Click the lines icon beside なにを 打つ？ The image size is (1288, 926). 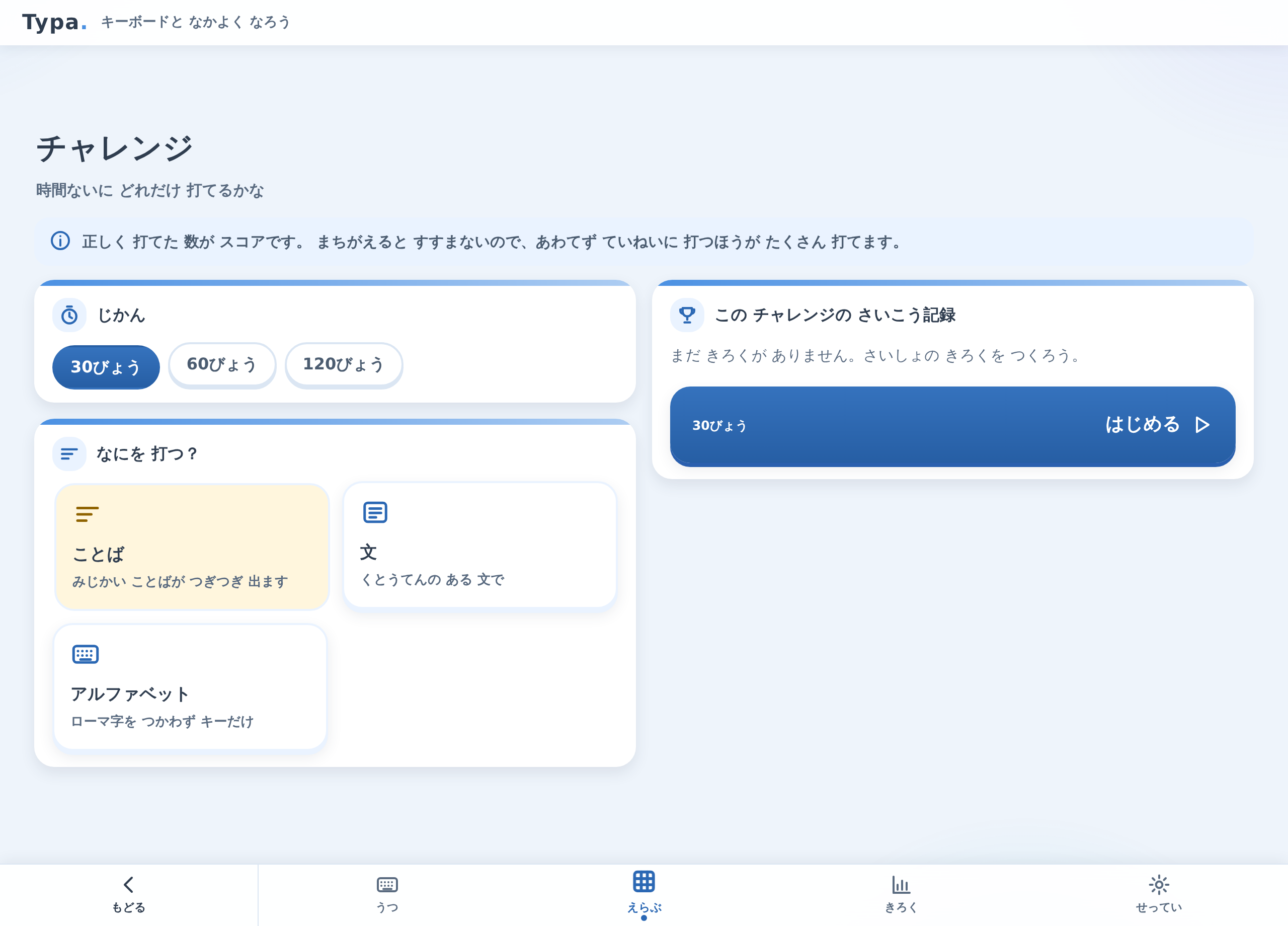click(x=69, y=454)
